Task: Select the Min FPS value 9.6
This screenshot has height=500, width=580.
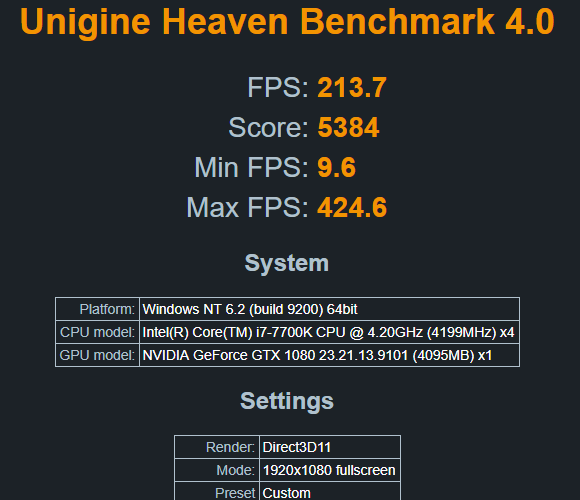Action: click(x=336, y=168)
